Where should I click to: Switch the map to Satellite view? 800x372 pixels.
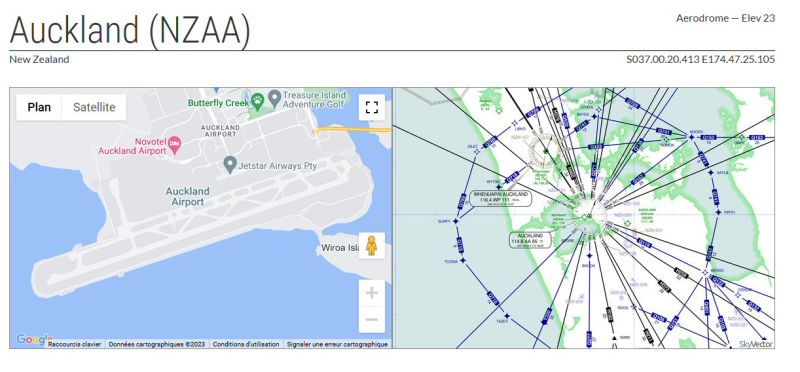pos(94,107)
